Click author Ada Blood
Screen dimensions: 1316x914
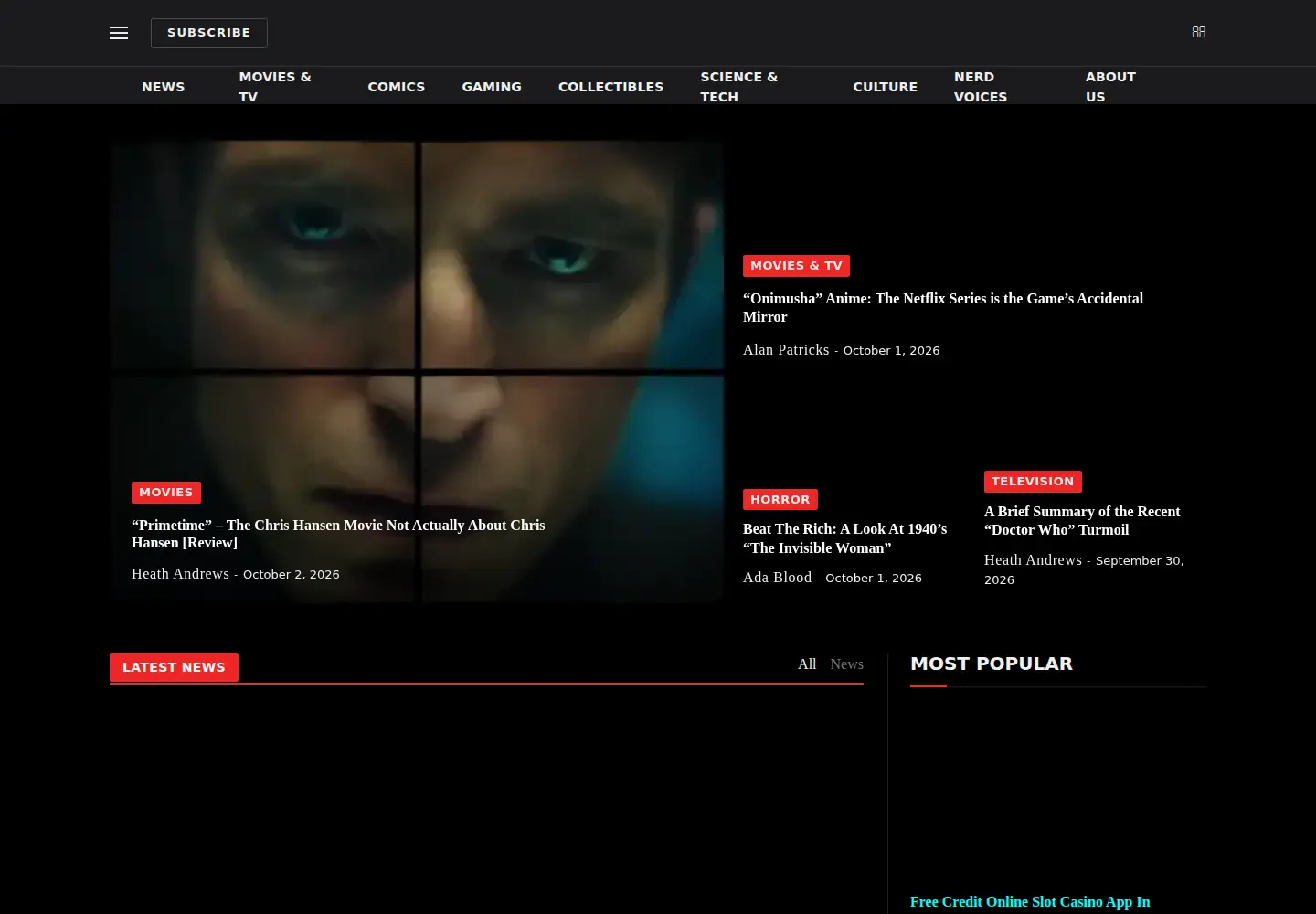click(x=777, y=578)
